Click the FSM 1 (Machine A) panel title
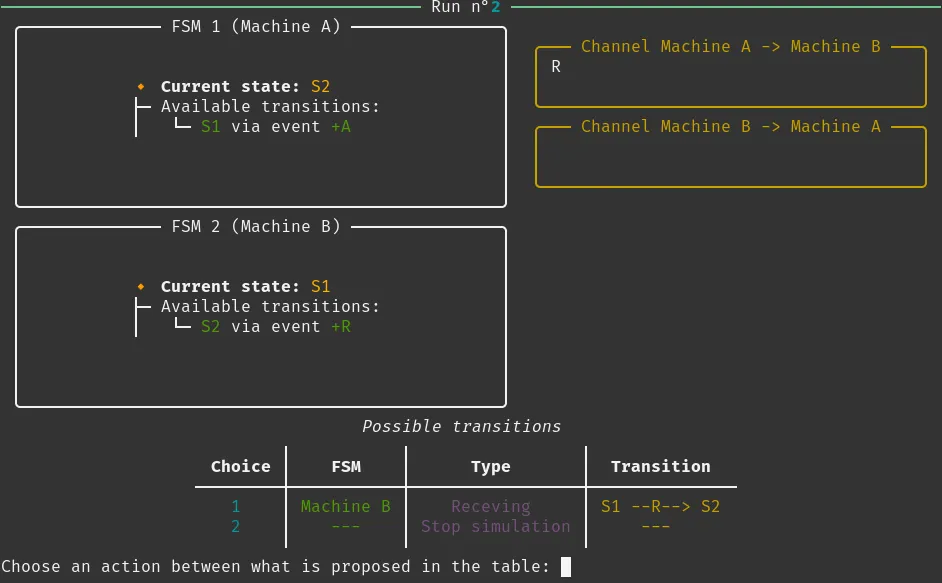The width and height of the screenshot is (942, 583). 256,27
